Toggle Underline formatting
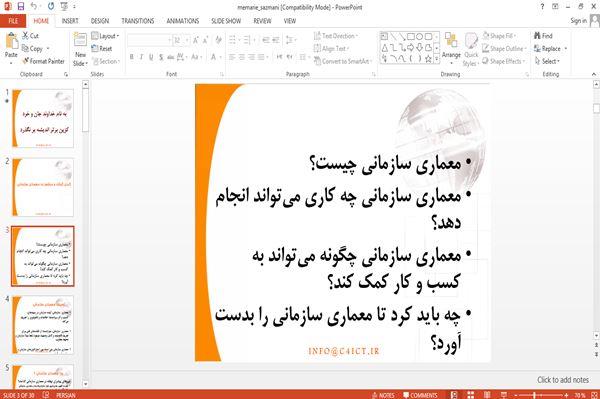This screenshot has width=600, height=399. [151, 57]
